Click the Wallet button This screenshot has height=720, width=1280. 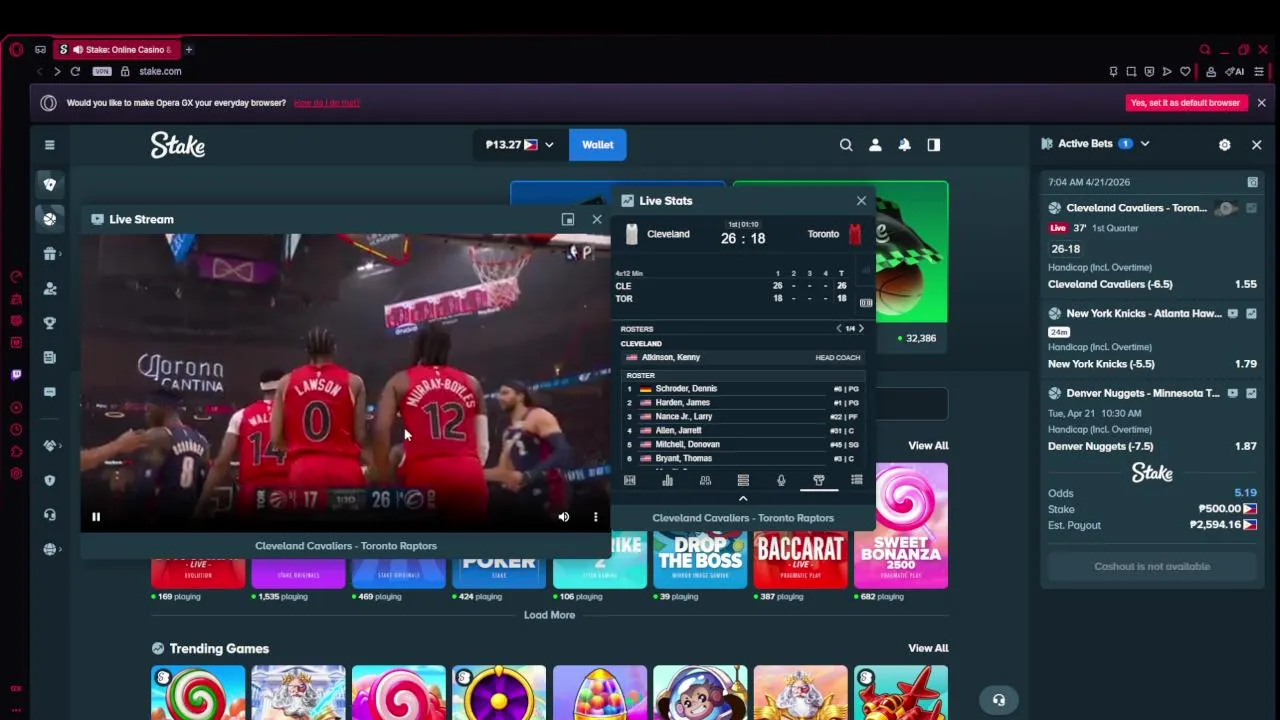pos(598,145)
